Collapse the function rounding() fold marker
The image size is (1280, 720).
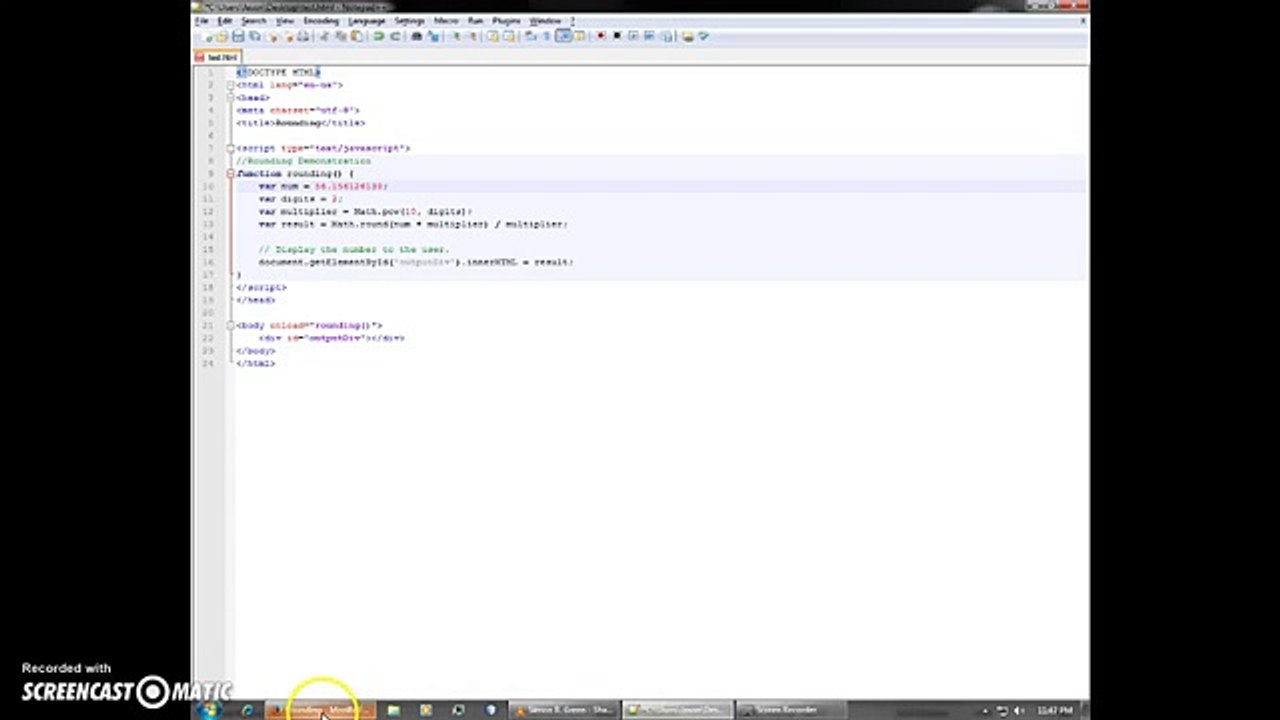(x=230, y=174)
